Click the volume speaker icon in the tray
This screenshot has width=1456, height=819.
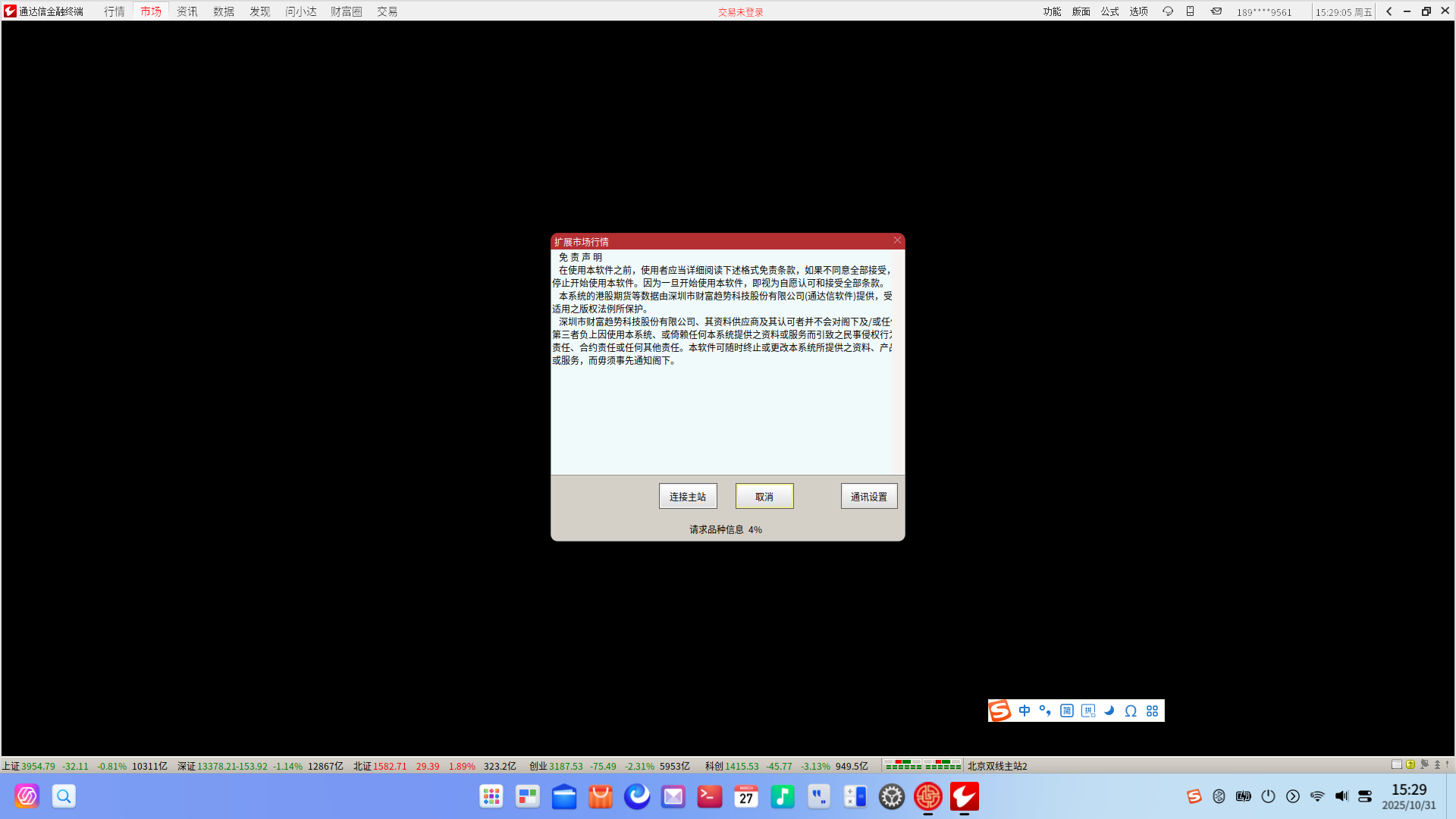1341,796
